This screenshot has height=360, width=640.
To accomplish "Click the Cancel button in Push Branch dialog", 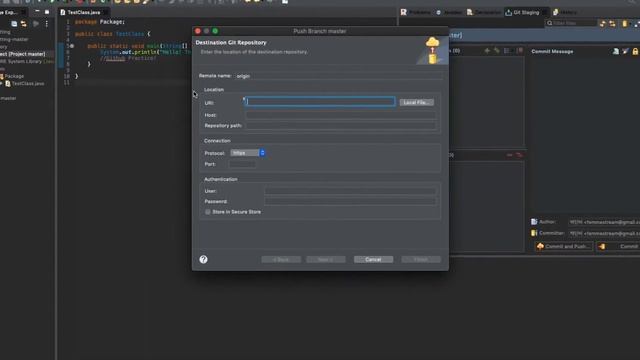I will (x=373, y=260).
